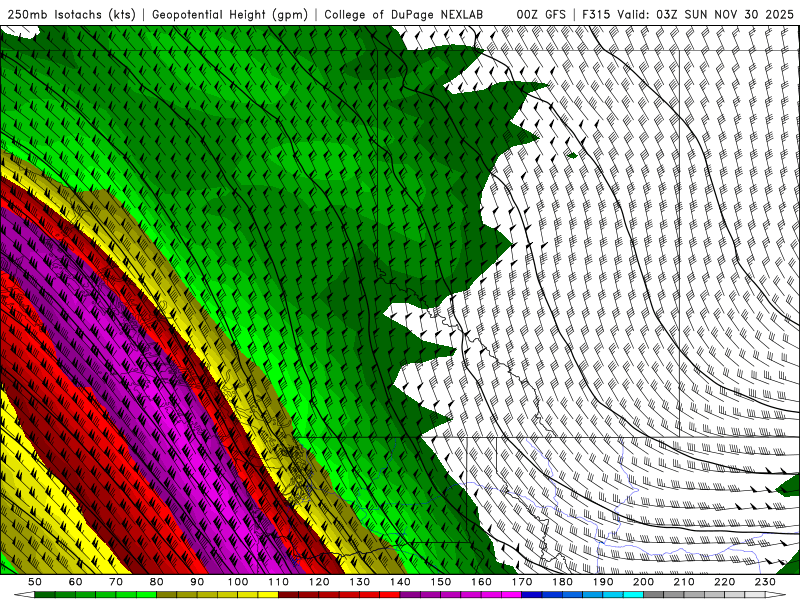Select the brightest green 75–80 kt swatch

pyautogui.click(x=146, y=594)
